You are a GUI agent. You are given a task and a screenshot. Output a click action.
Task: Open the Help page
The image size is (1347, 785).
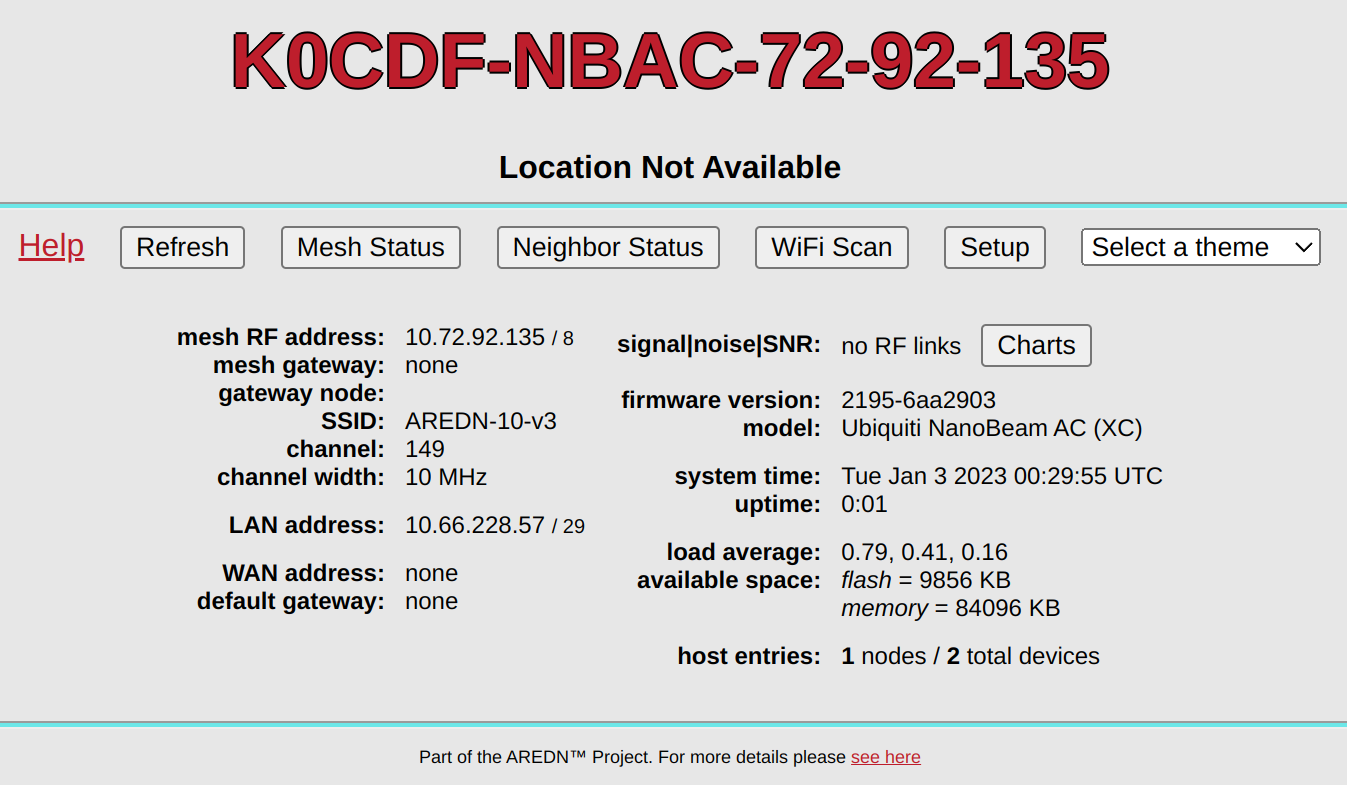[x=50, y=245]
